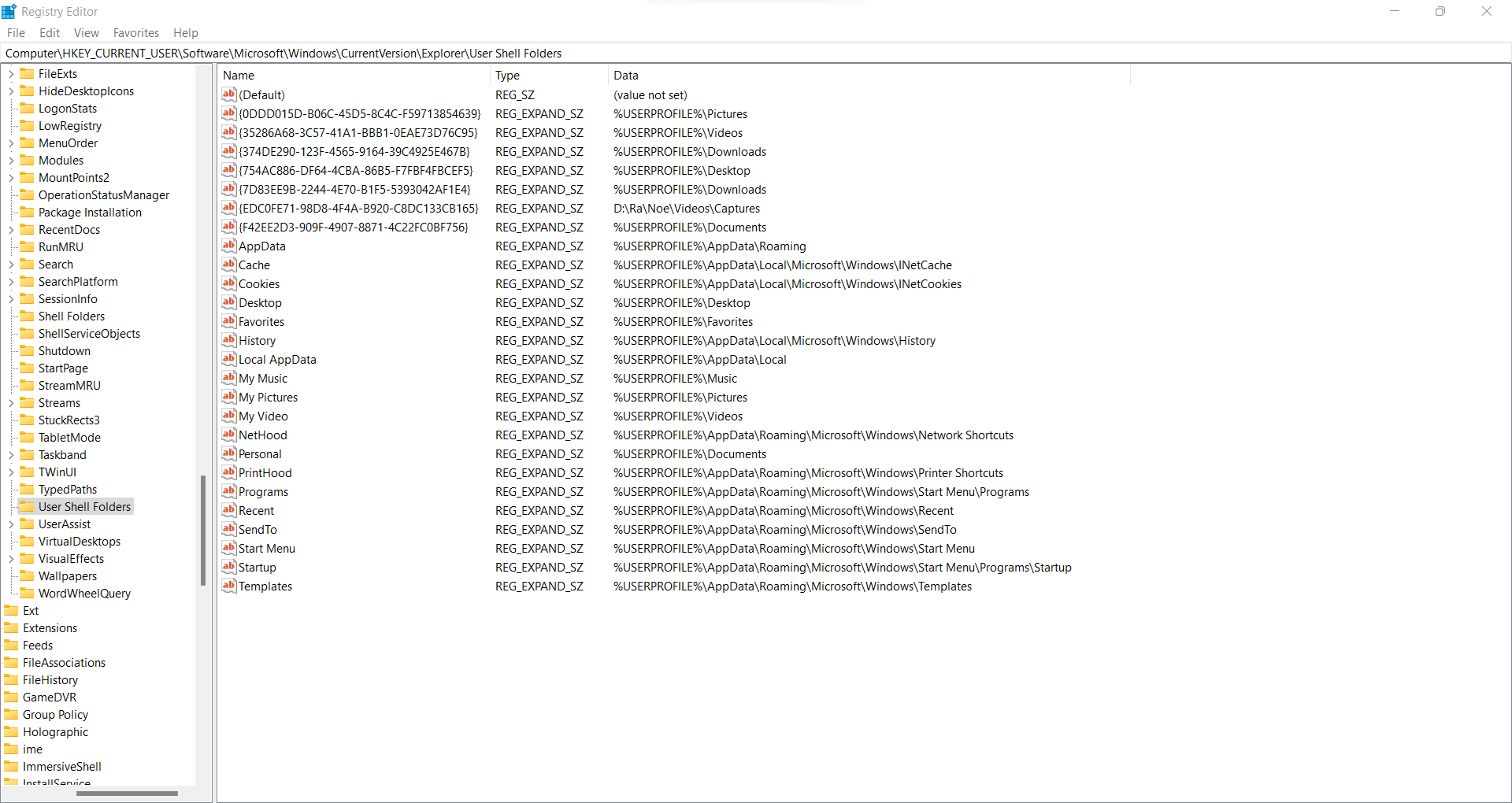Select value name {374DE290-123F-4565-9164-39C4925E467B}
1512x803 pixels.
354,151
